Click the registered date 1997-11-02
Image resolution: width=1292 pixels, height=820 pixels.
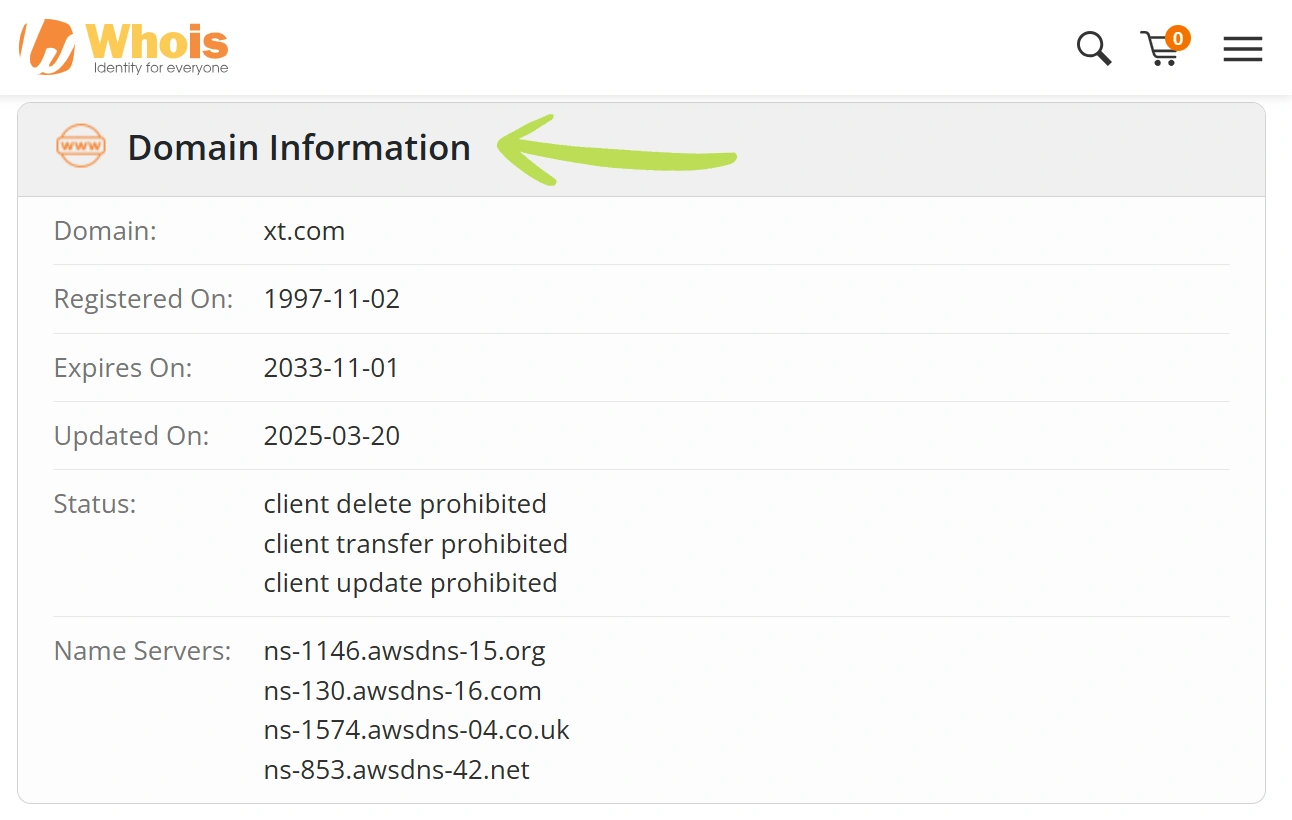[332, 299]
